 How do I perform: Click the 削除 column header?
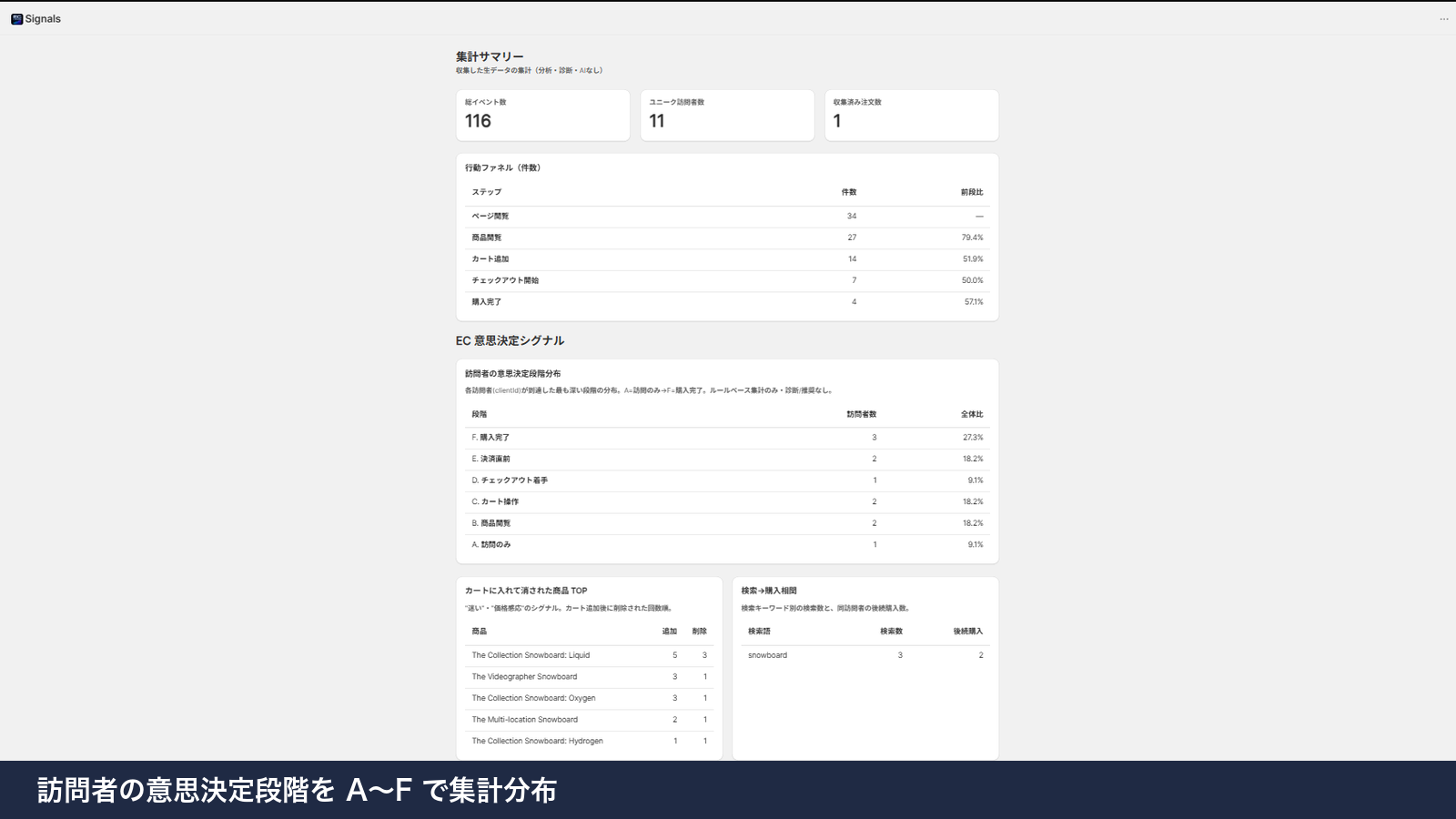(x=699, y=632)
